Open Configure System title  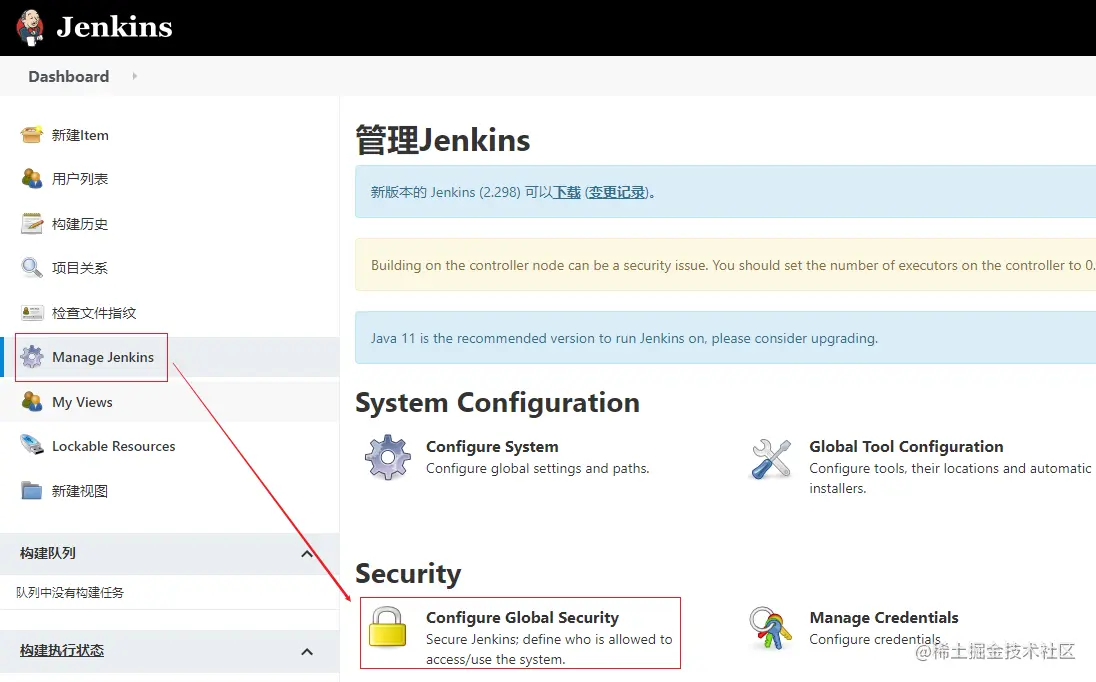[x=492, y=447]
